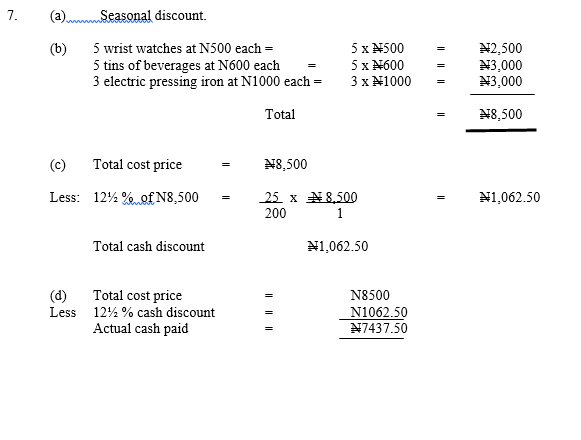Click the word 'Total' above the double underline
Screen dimensions: 581x440
pyautogui.click(x=280, y=114)
